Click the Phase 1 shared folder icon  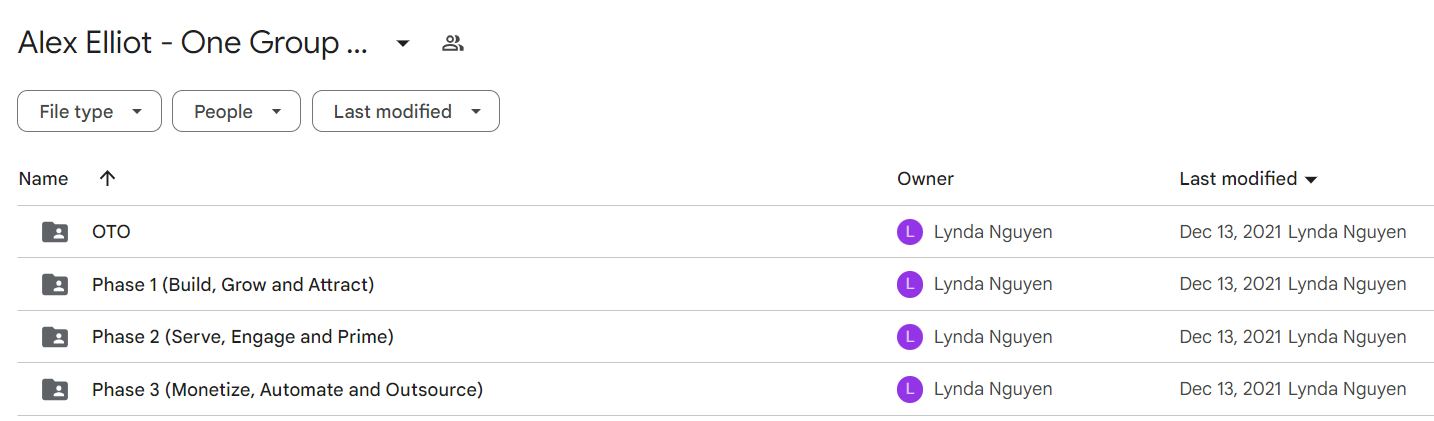point(55,285)
